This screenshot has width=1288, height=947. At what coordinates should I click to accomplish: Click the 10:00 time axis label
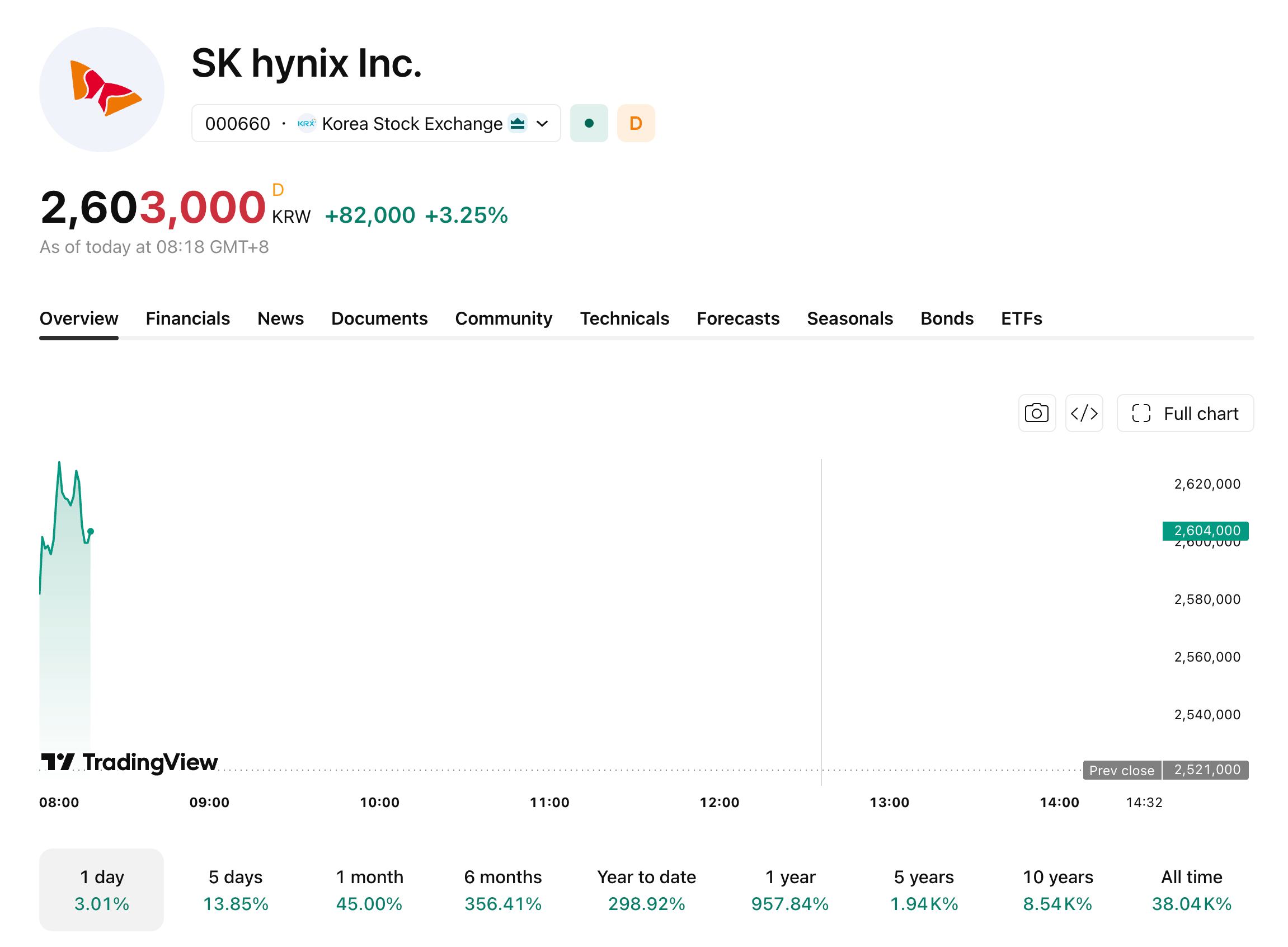click(379, 803)
